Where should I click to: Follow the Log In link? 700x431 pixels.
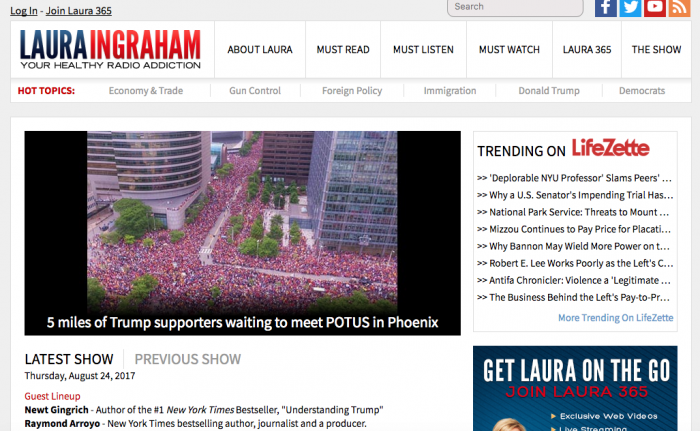(24, 11)
